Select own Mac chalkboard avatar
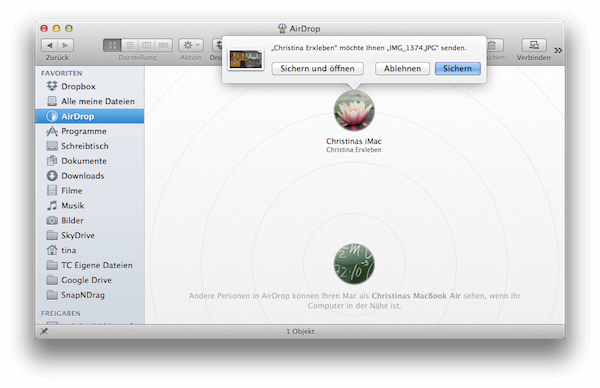Screen dimensions: 600x388 (354, 264)
